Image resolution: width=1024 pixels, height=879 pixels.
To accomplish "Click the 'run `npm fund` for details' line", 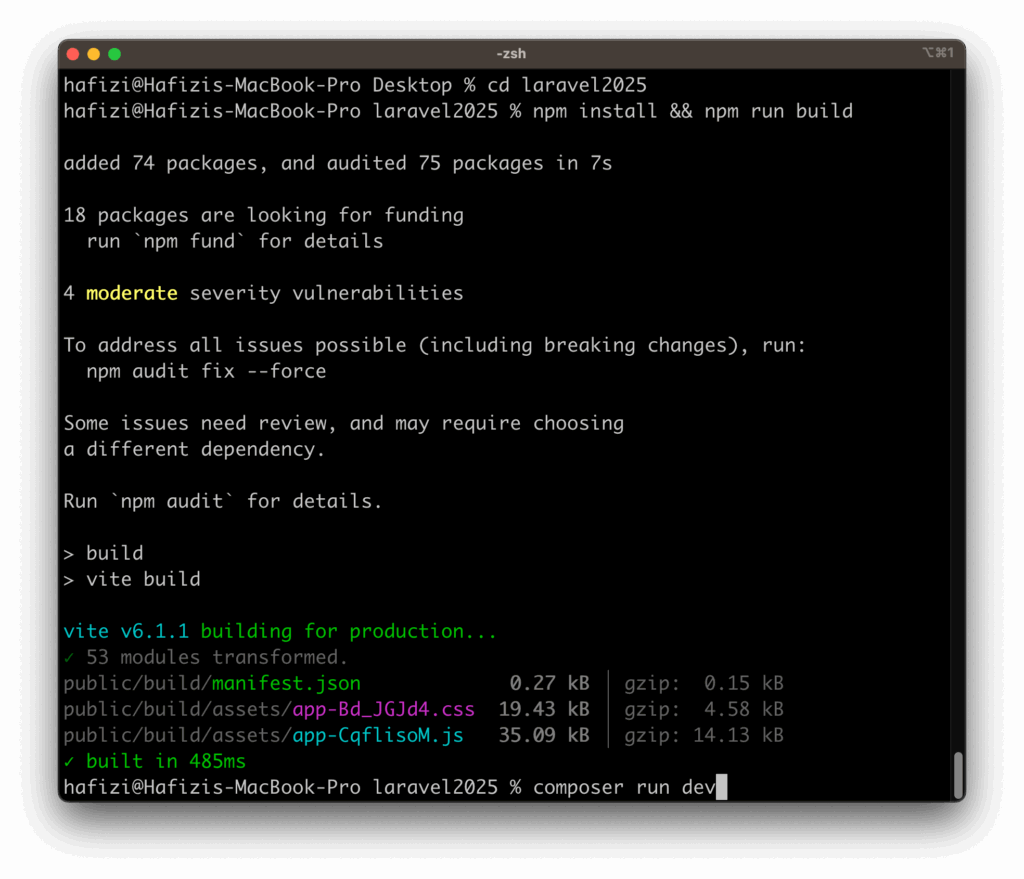I will [234, 242].
